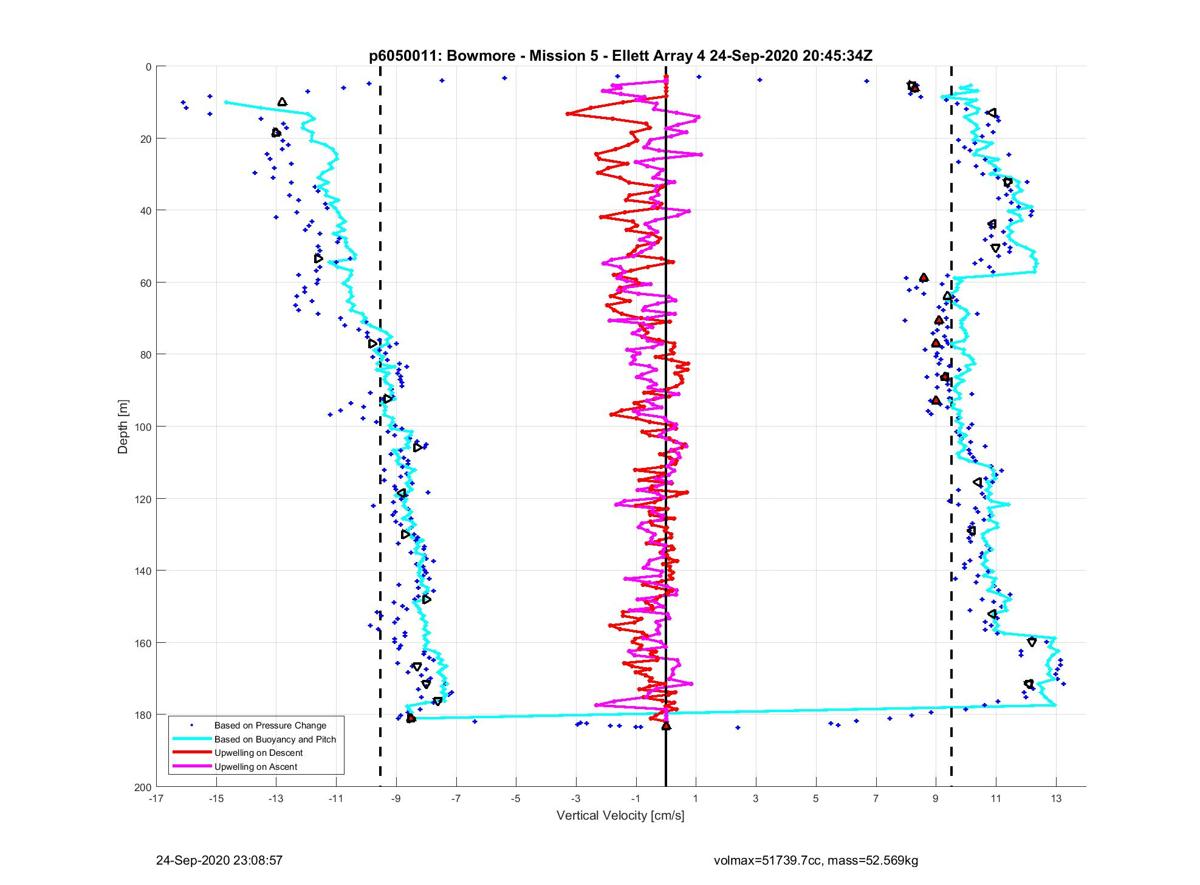Screen dimensions: 1200x885
Task: Click x-axis tick label 13
Action: [1056, 799]
